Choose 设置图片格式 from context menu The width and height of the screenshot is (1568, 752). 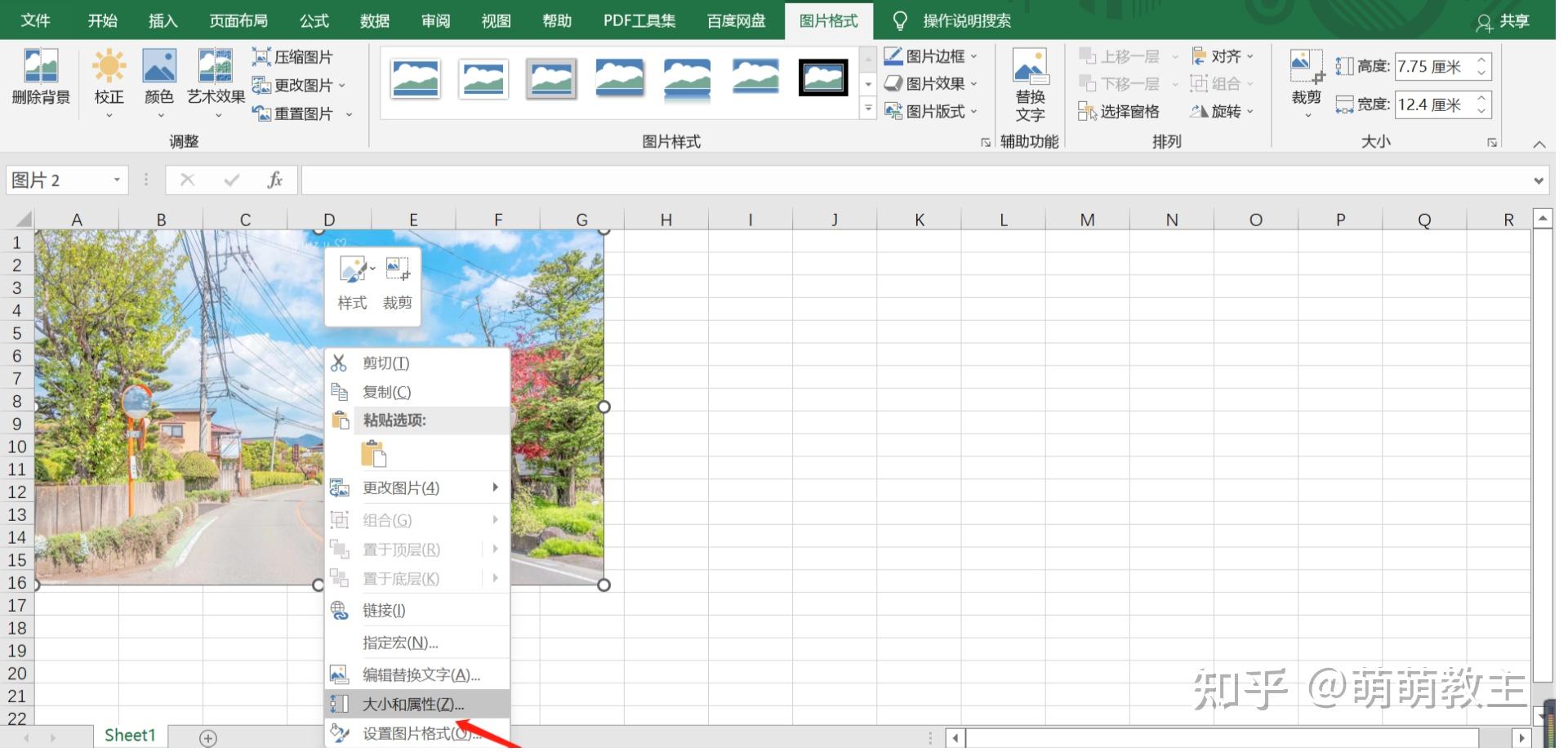(417, 733)
